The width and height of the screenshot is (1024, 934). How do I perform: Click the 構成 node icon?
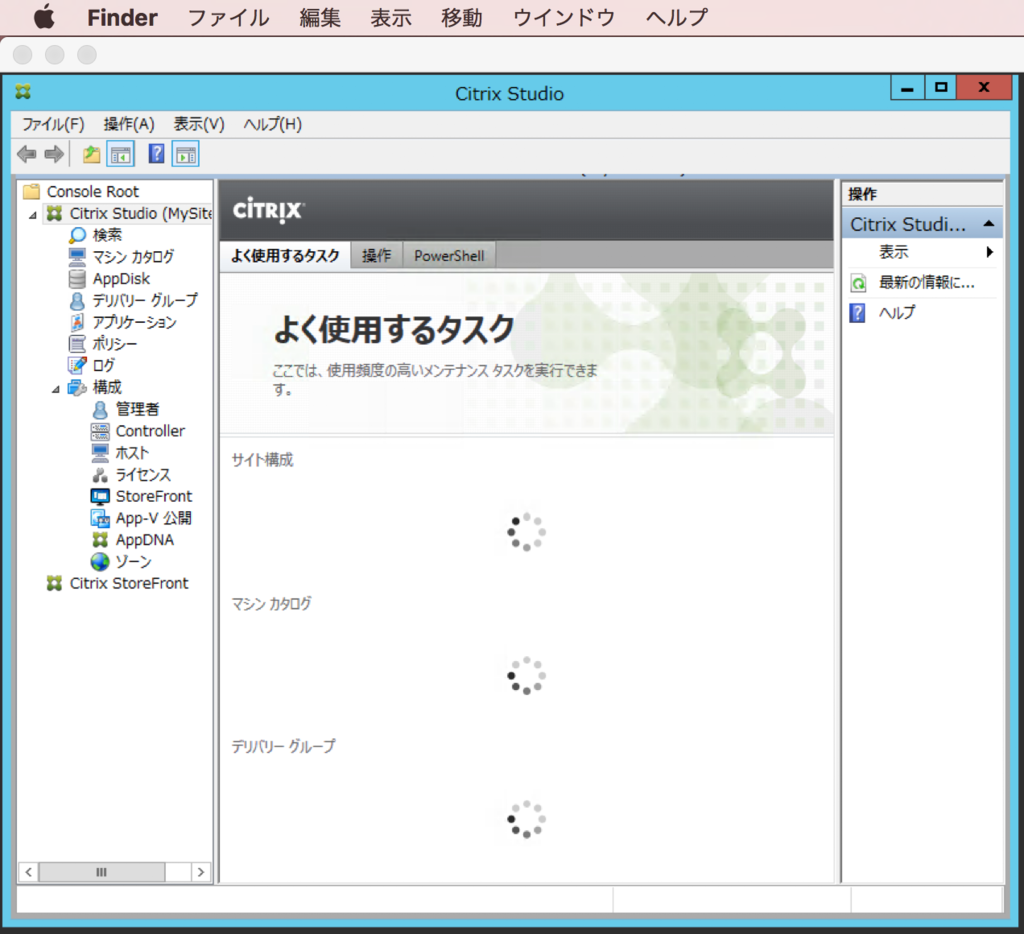click(77, 387)
